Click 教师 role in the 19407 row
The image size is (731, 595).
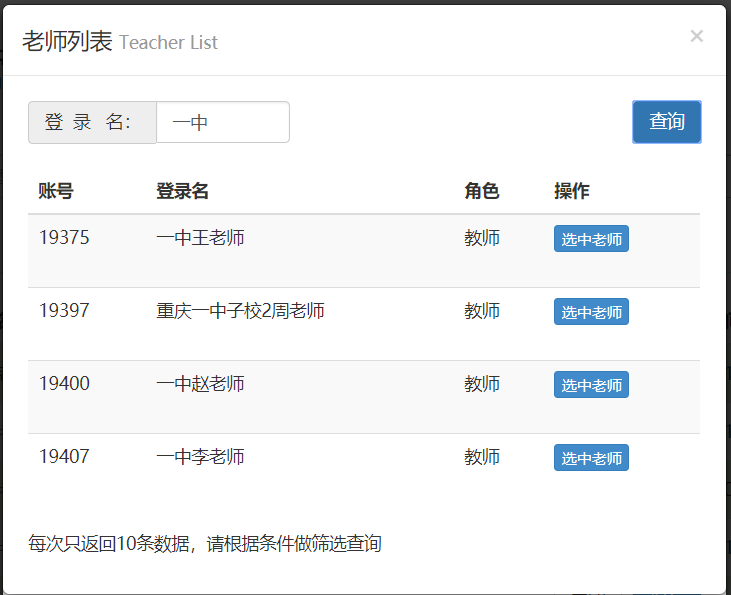coord(482,457)
